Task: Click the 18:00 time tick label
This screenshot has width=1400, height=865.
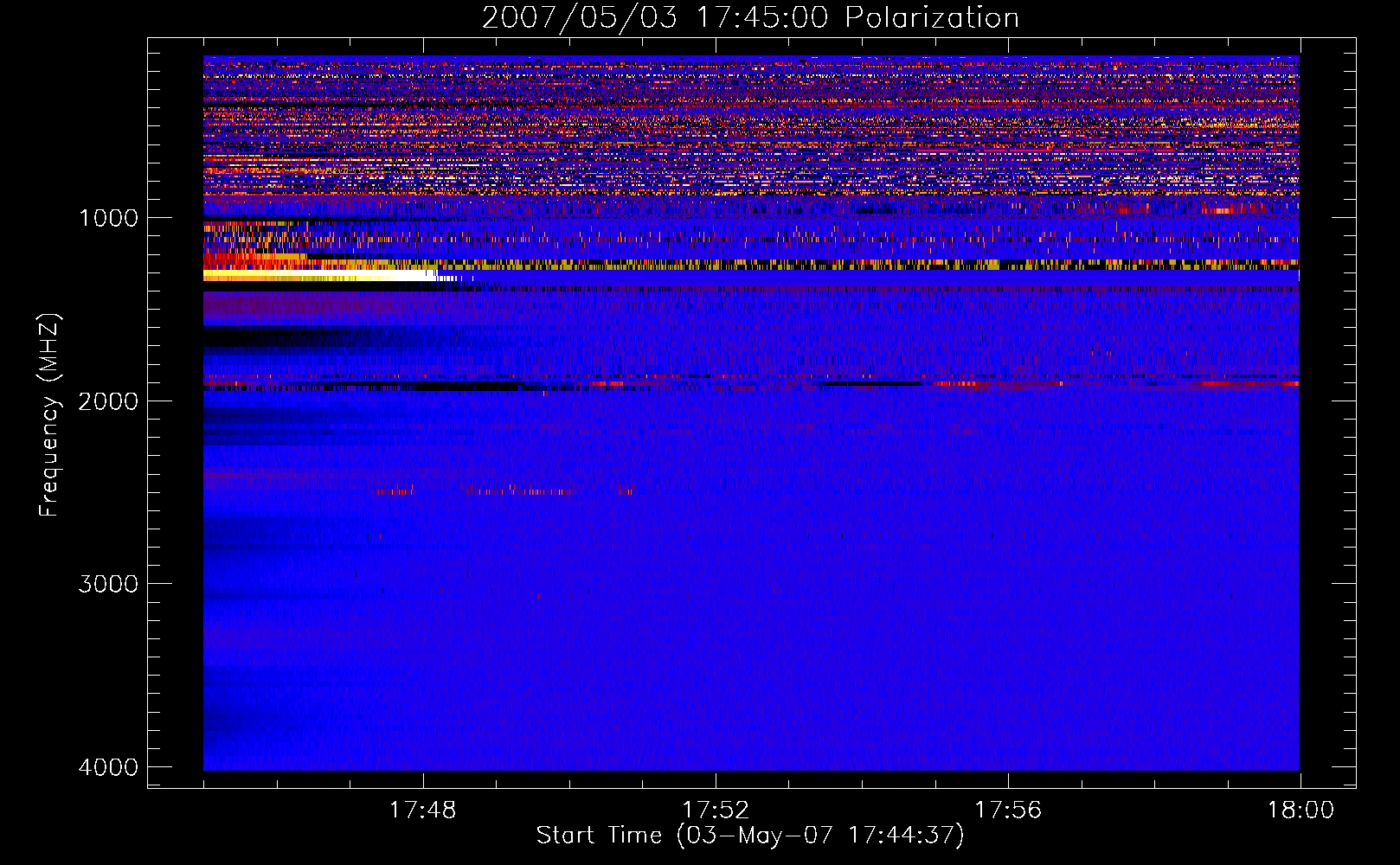Action: pyautogui.click(x=1300, y=811)
